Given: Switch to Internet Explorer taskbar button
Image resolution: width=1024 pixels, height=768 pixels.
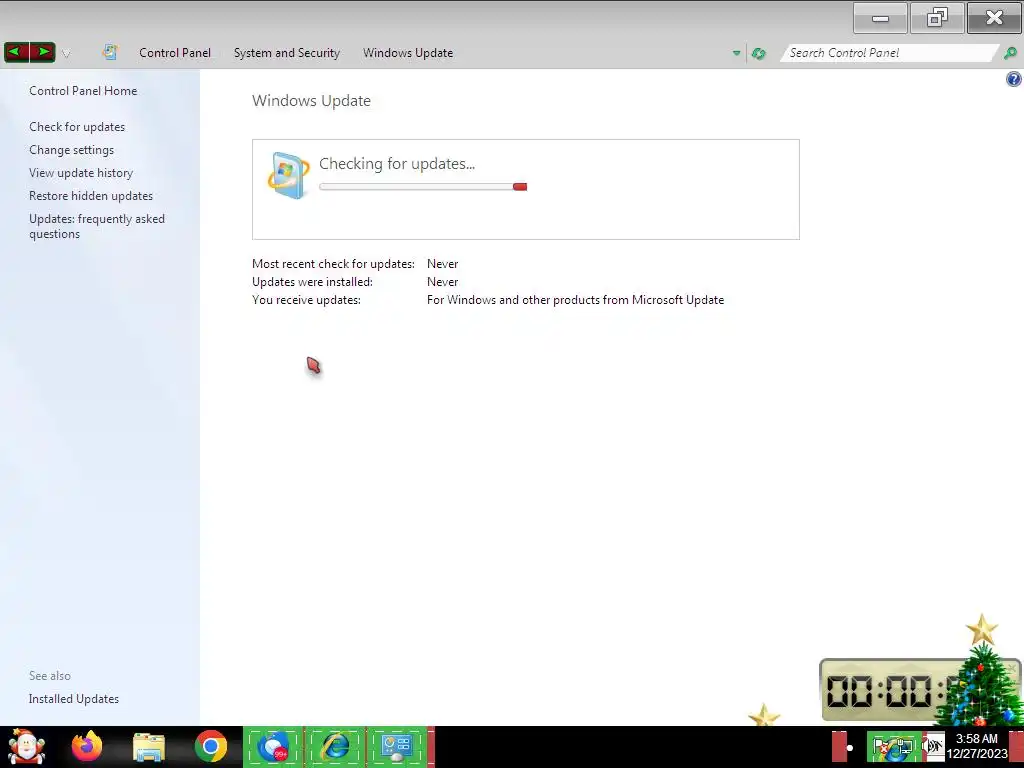Looking at the screenshot, I should pos(336,746).
